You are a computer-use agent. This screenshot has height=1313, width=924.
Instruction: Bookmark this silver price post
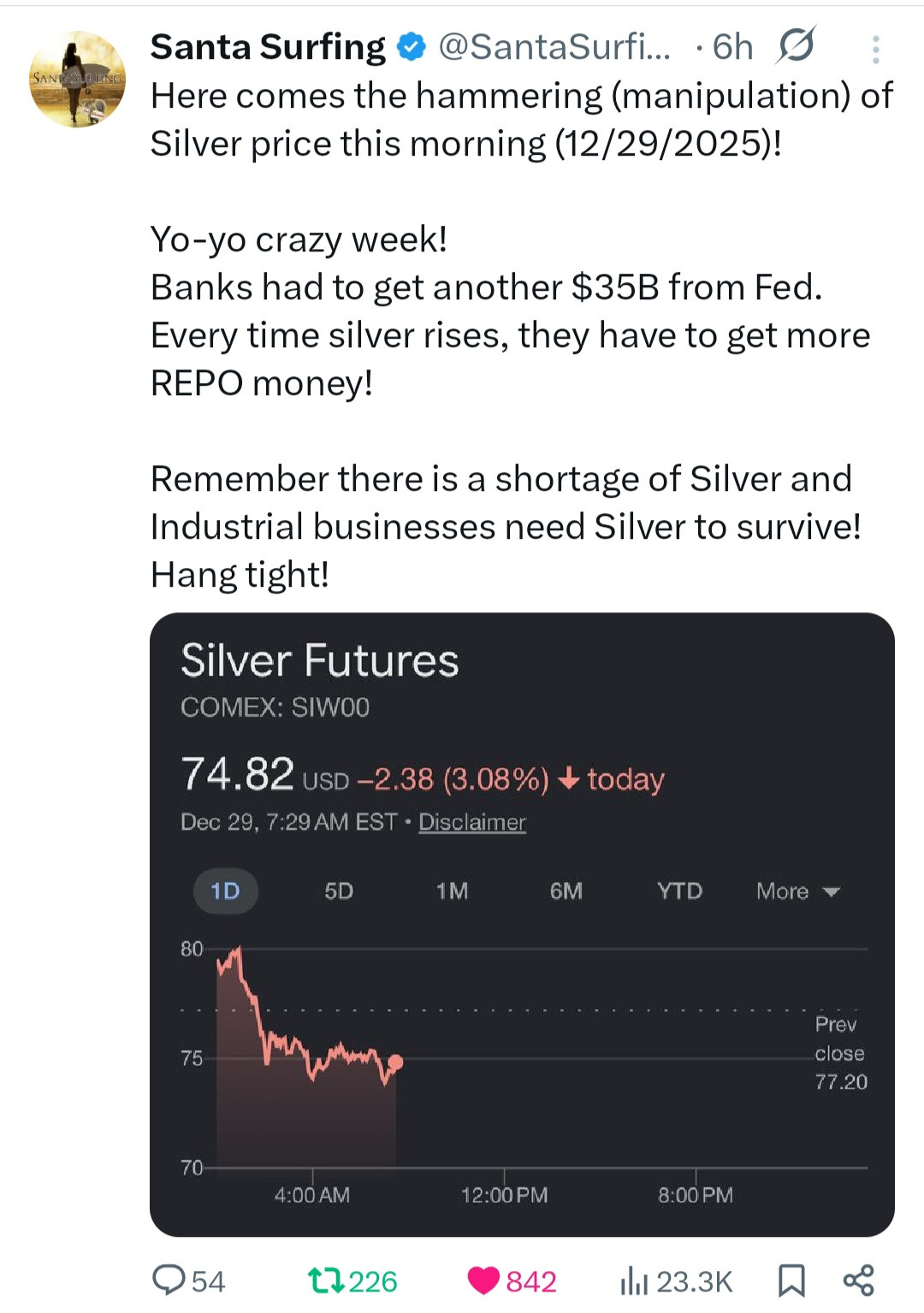tap(791, 1280)
